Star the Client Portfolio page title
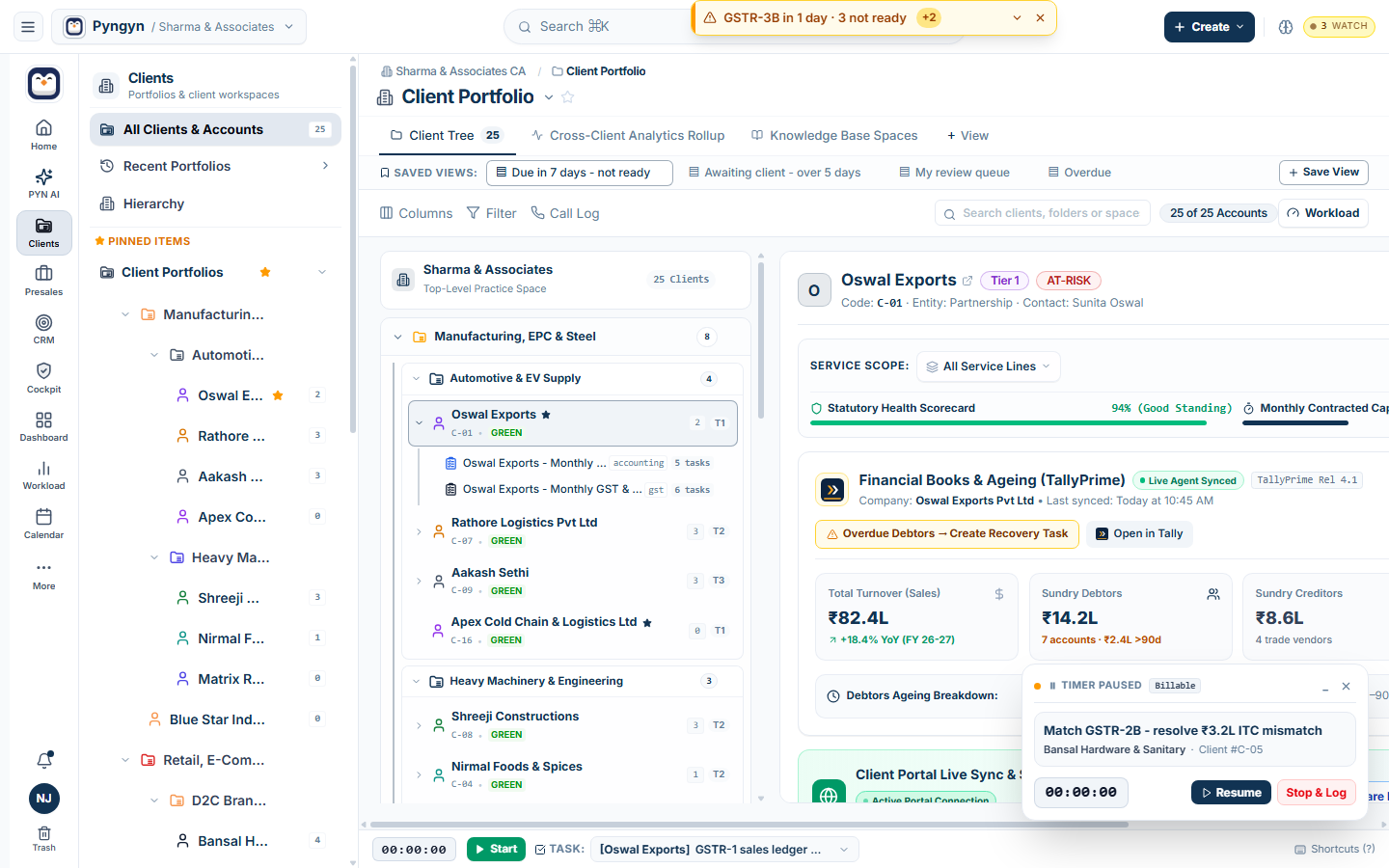The width and height of the screenshot is (1389, 868). [x=568, y=96]
